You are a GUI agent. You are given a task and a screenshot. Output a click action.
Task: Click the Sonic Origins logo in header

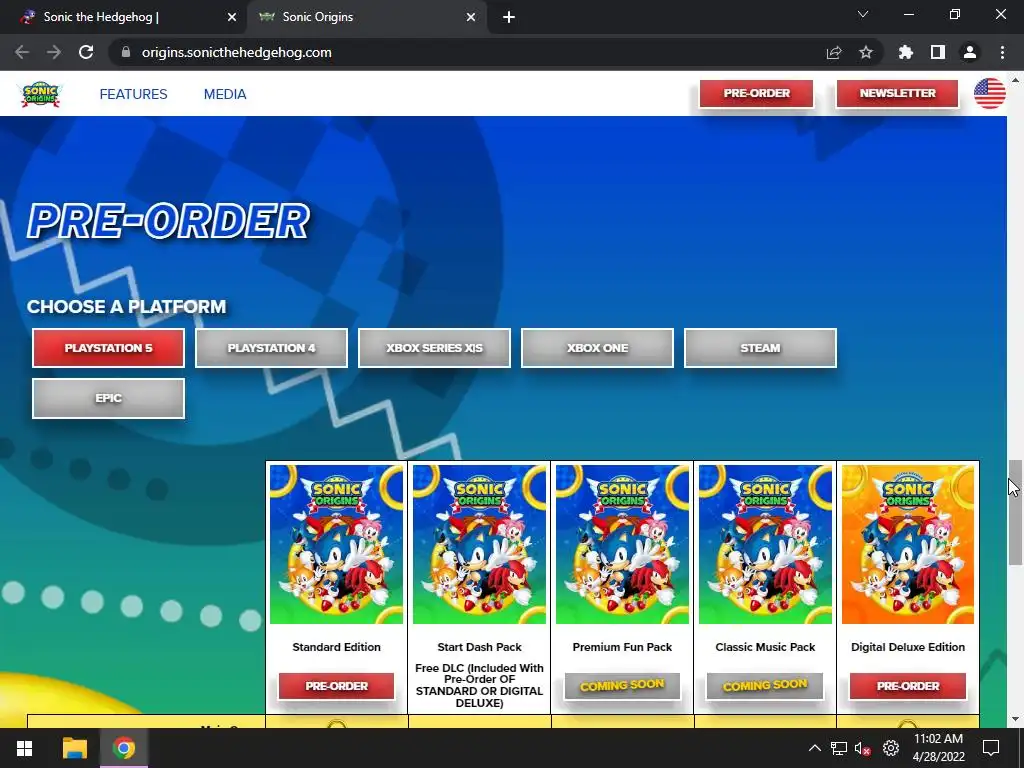tap(40, 94)
